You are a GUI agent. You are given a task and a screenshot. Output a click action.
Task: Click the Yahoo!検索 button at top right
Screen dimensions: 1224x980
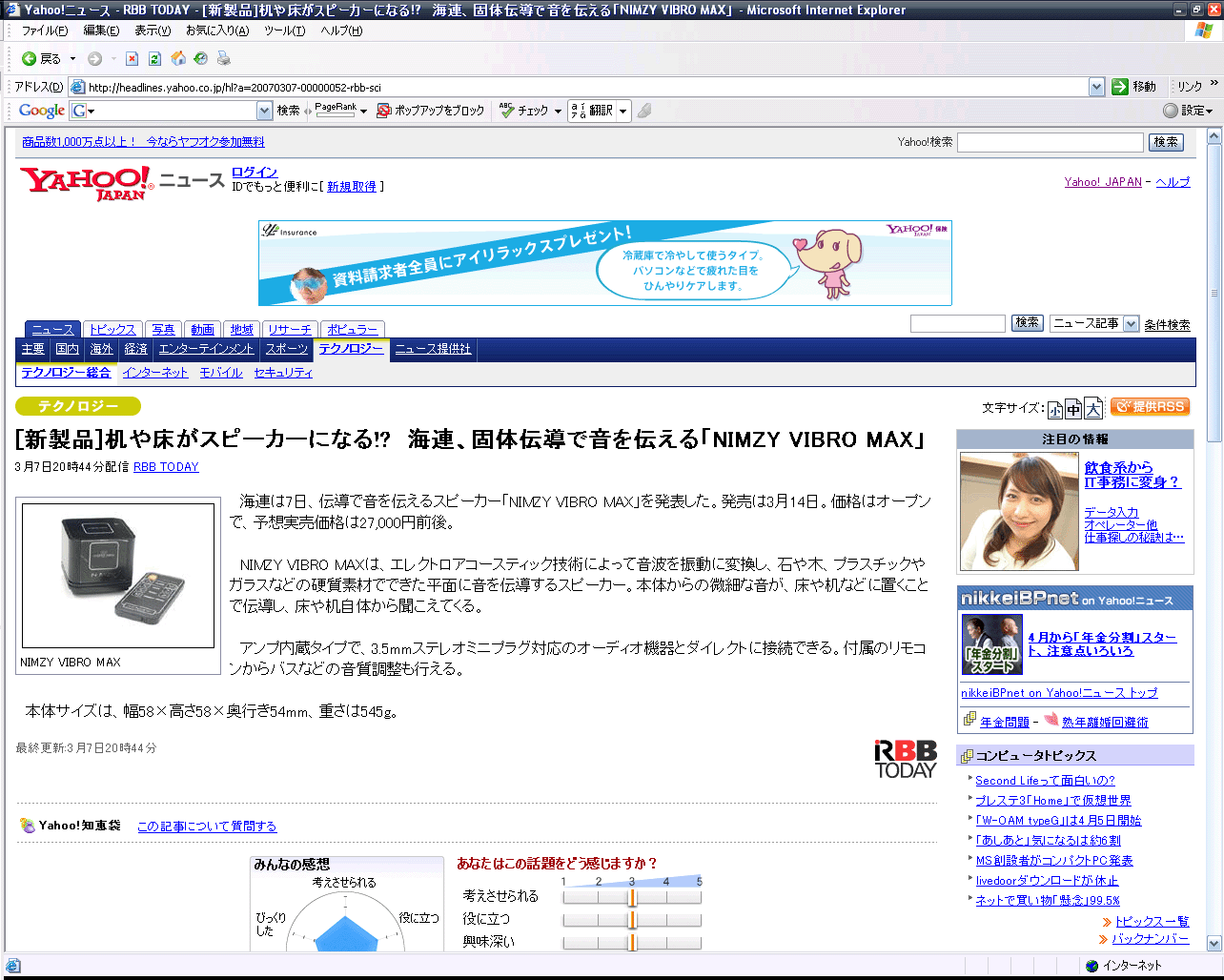pos(1166,142)
